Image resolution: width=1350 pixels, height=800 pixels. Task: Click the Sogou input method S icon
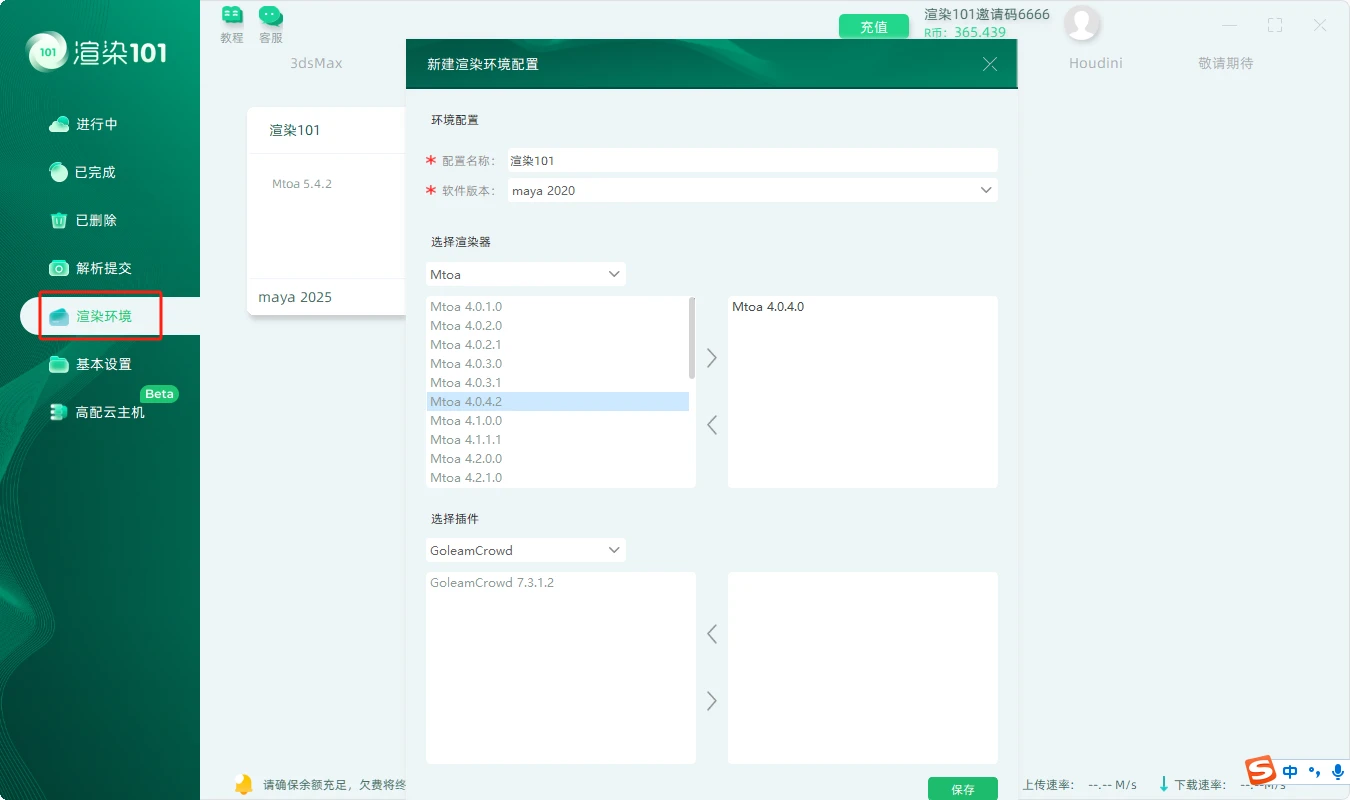tap(1260, 771)
